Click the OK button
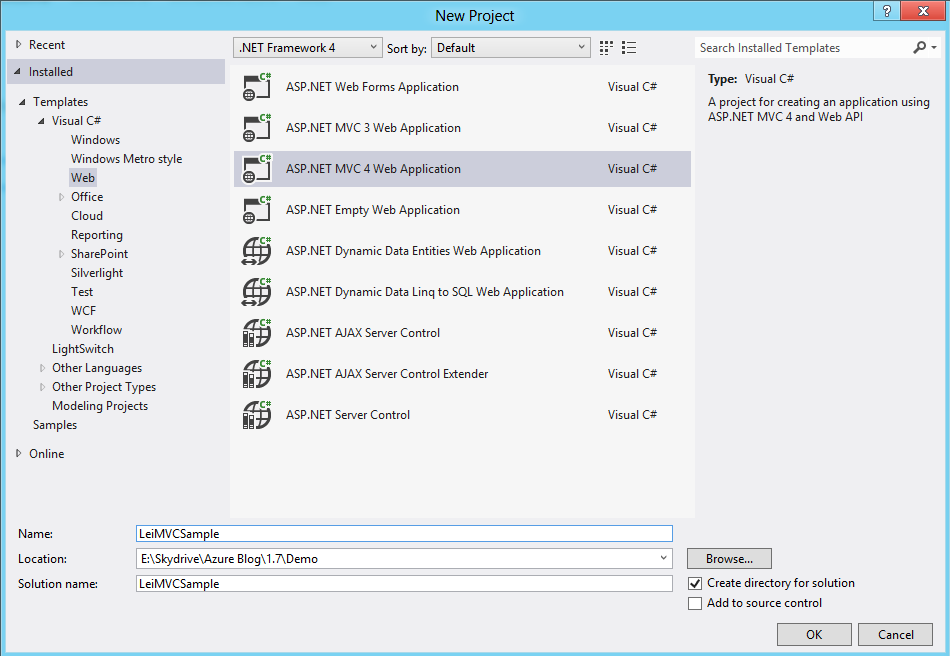The image size is (950, 656). point(814,634)
